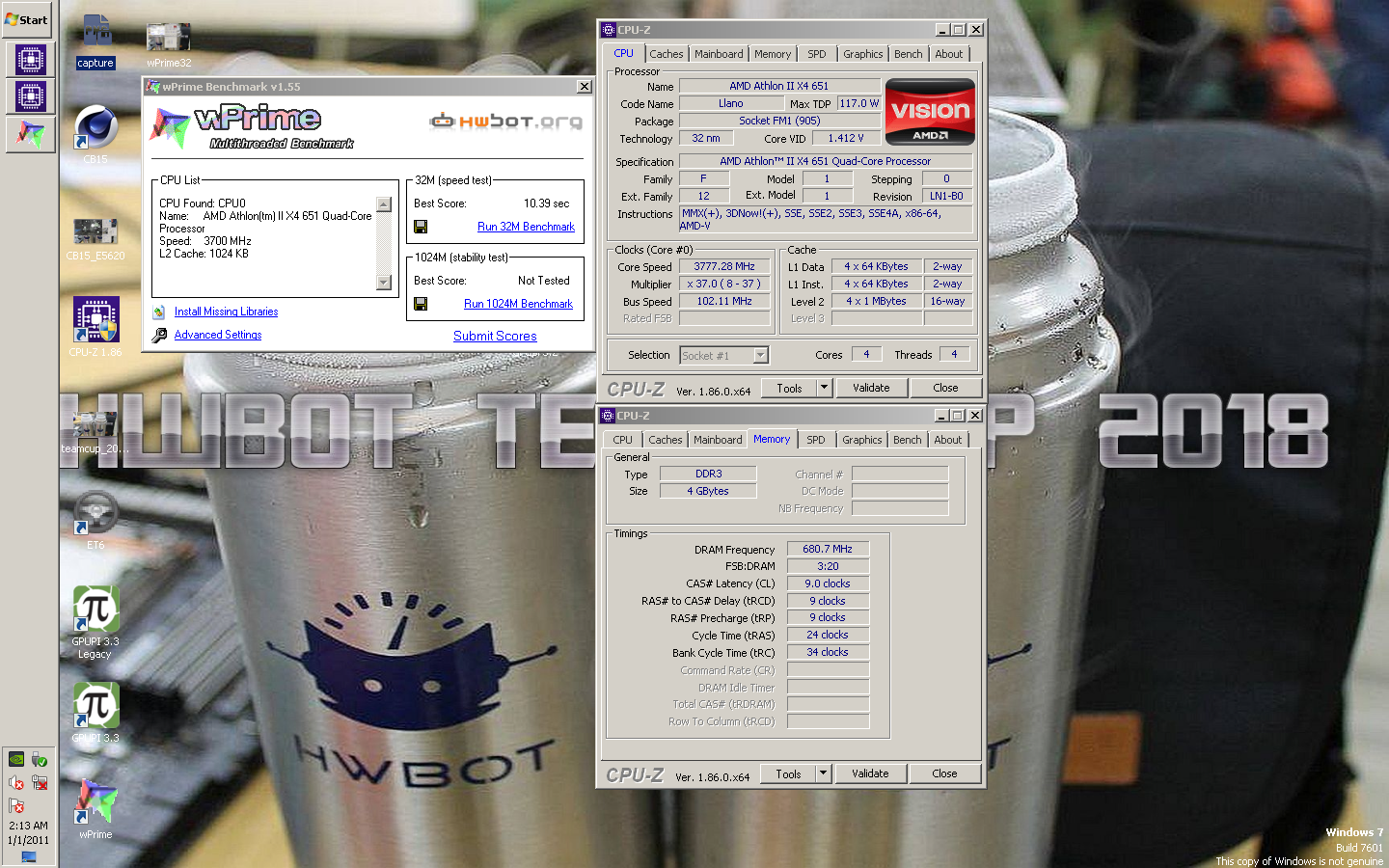Click the first CPU-Z taskbar button
Image resolution: width=1389 pixels, height=868 pixels.
click(x=30, y=60)
